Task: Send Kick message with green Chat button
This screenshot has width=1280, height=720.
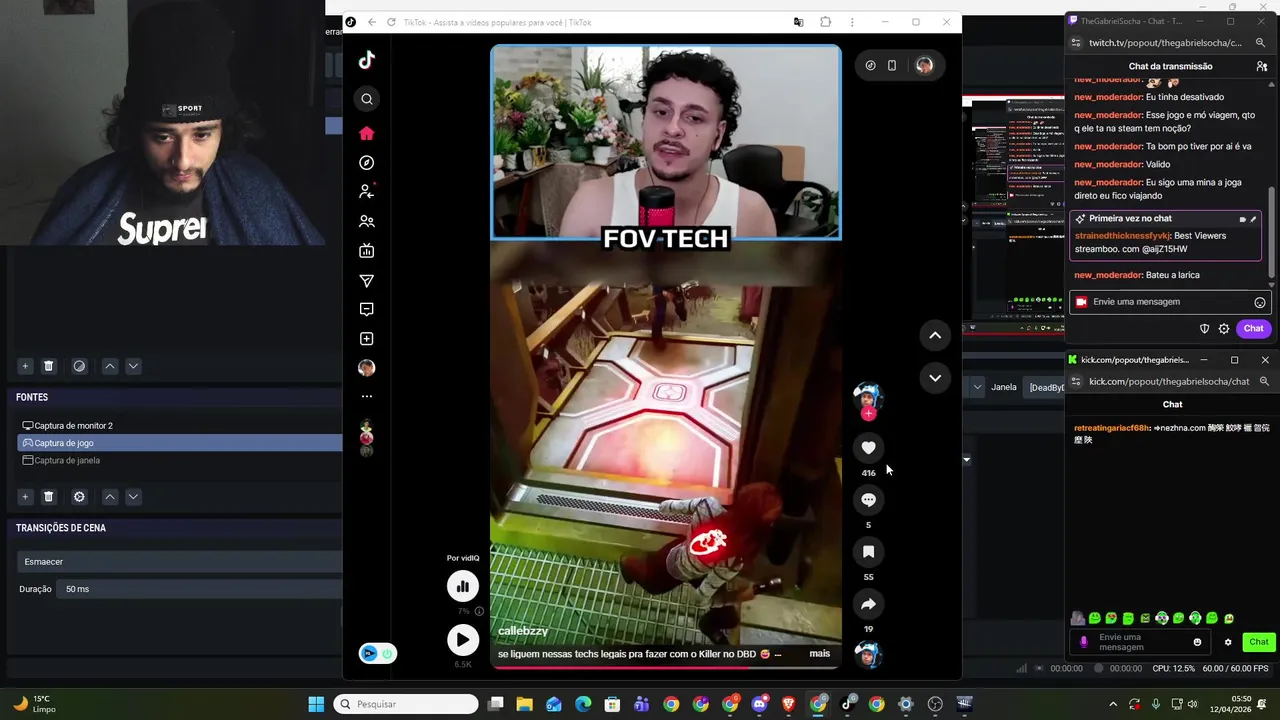Action: [1258, 642]
